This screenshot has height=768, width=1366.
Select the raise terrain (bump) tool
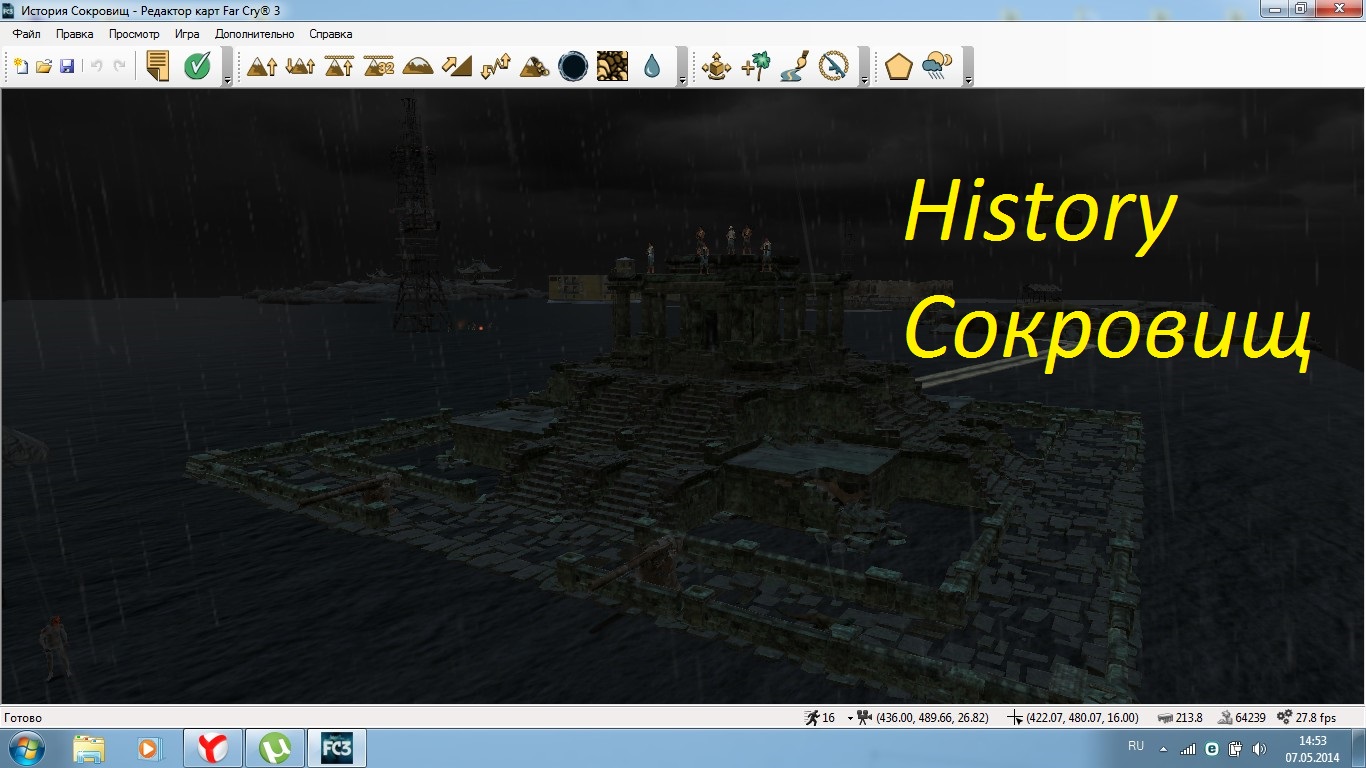[262, 66]
